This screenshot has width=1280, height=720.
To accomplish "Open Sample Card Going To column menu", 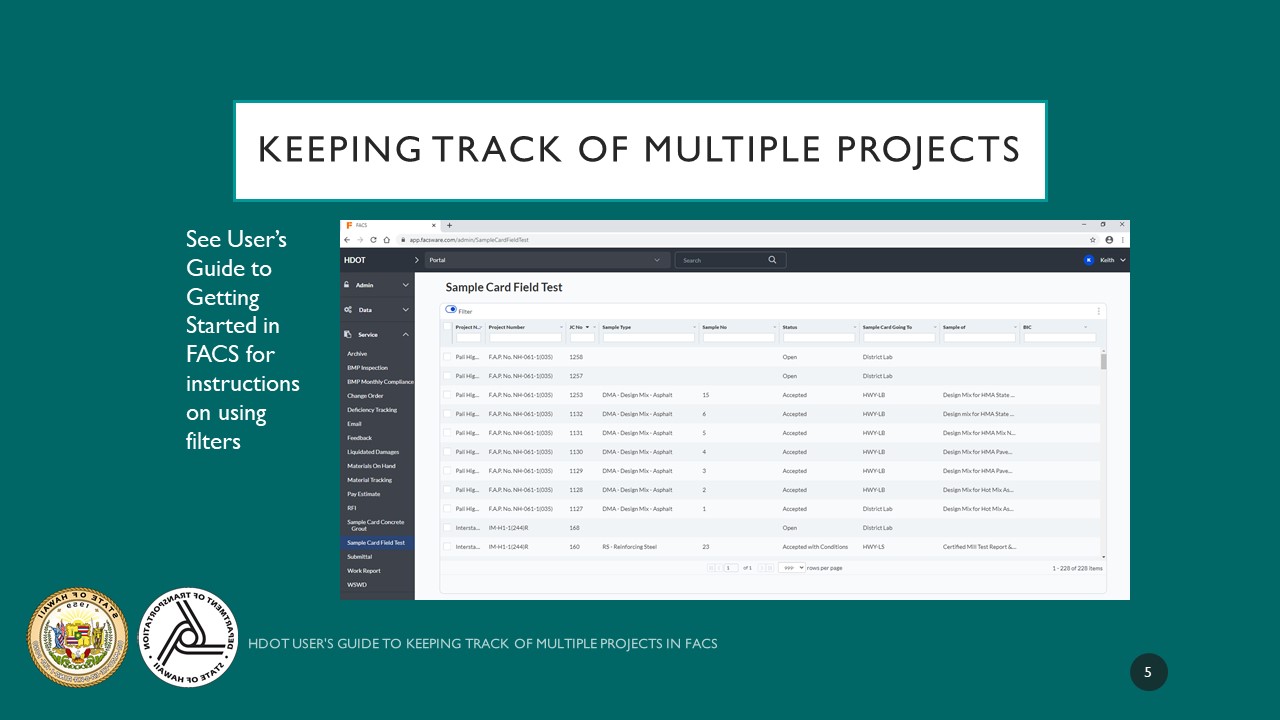I will click(x=935, y=327).
